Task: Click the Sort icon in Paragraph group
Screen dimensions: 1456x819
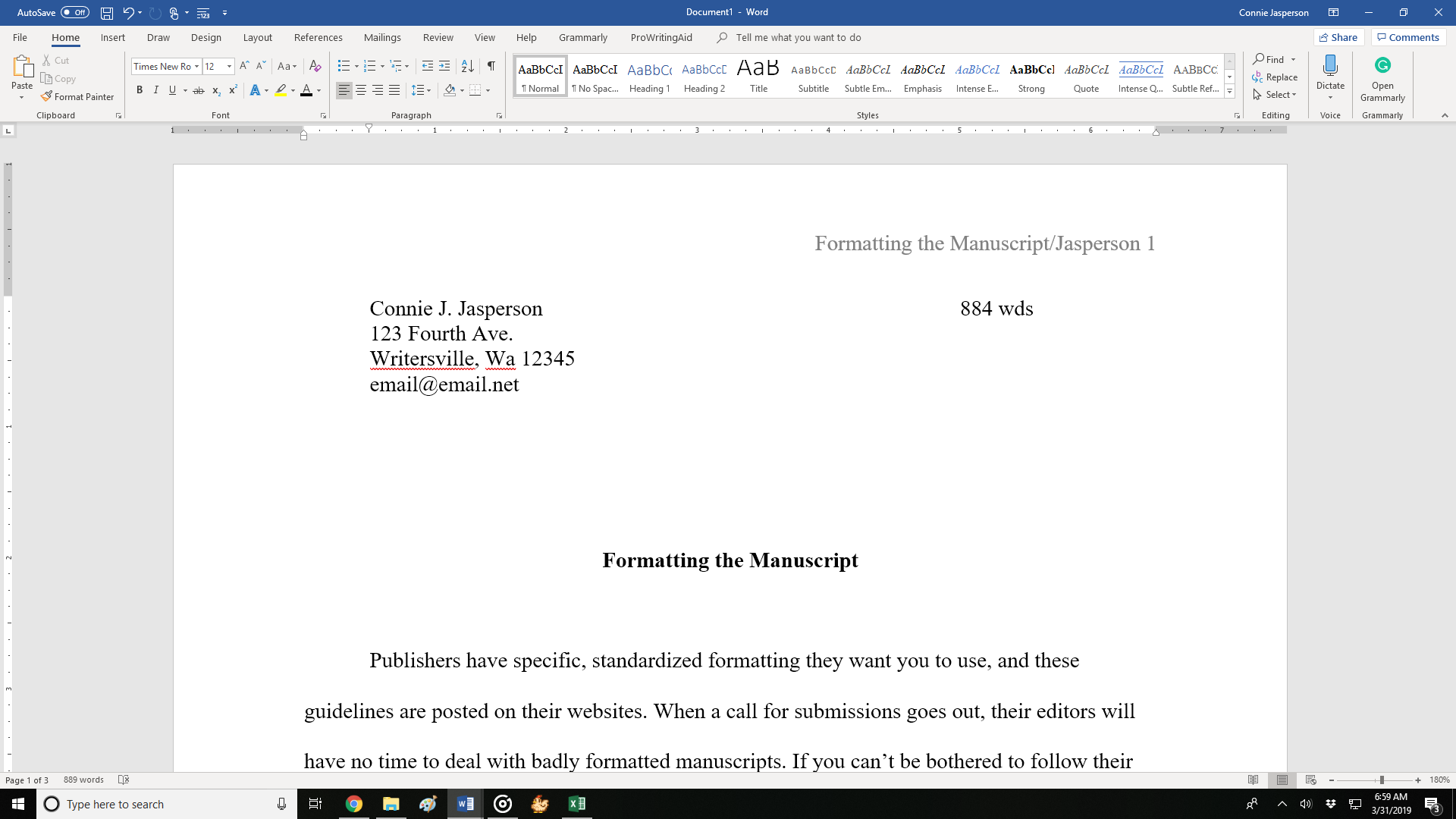Action: (x=468, y=66)
